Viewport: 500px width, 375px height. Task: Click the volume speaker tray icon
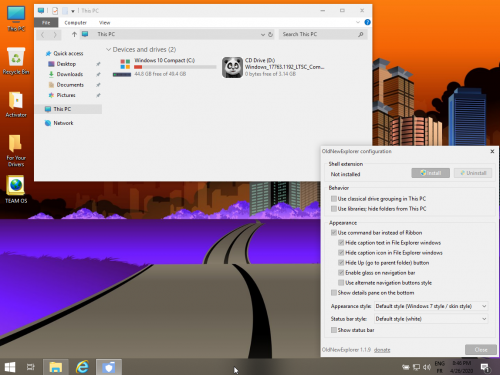click(x=427, y=367)
